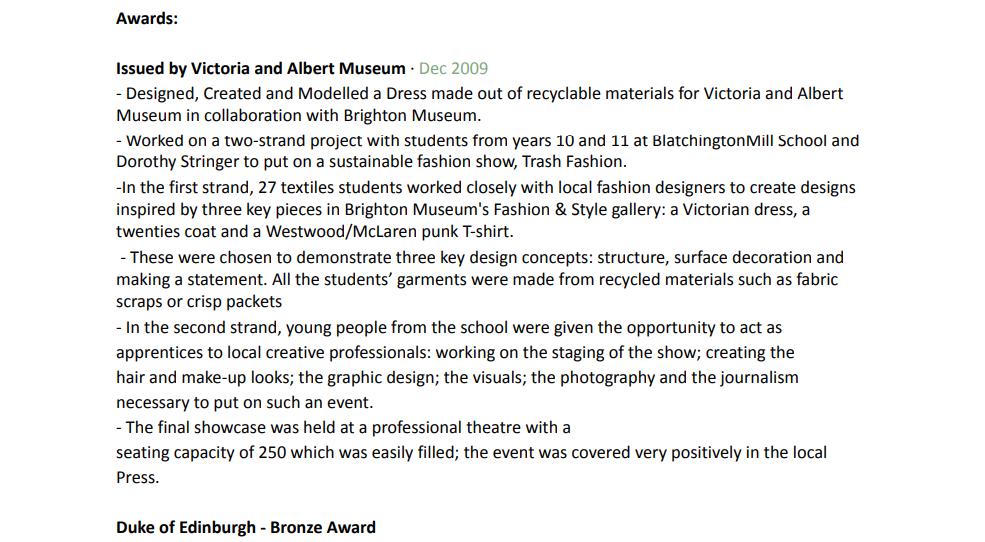Click the line starting "- These were chosen"
The image size is (985, 542).
click(481, 257)
